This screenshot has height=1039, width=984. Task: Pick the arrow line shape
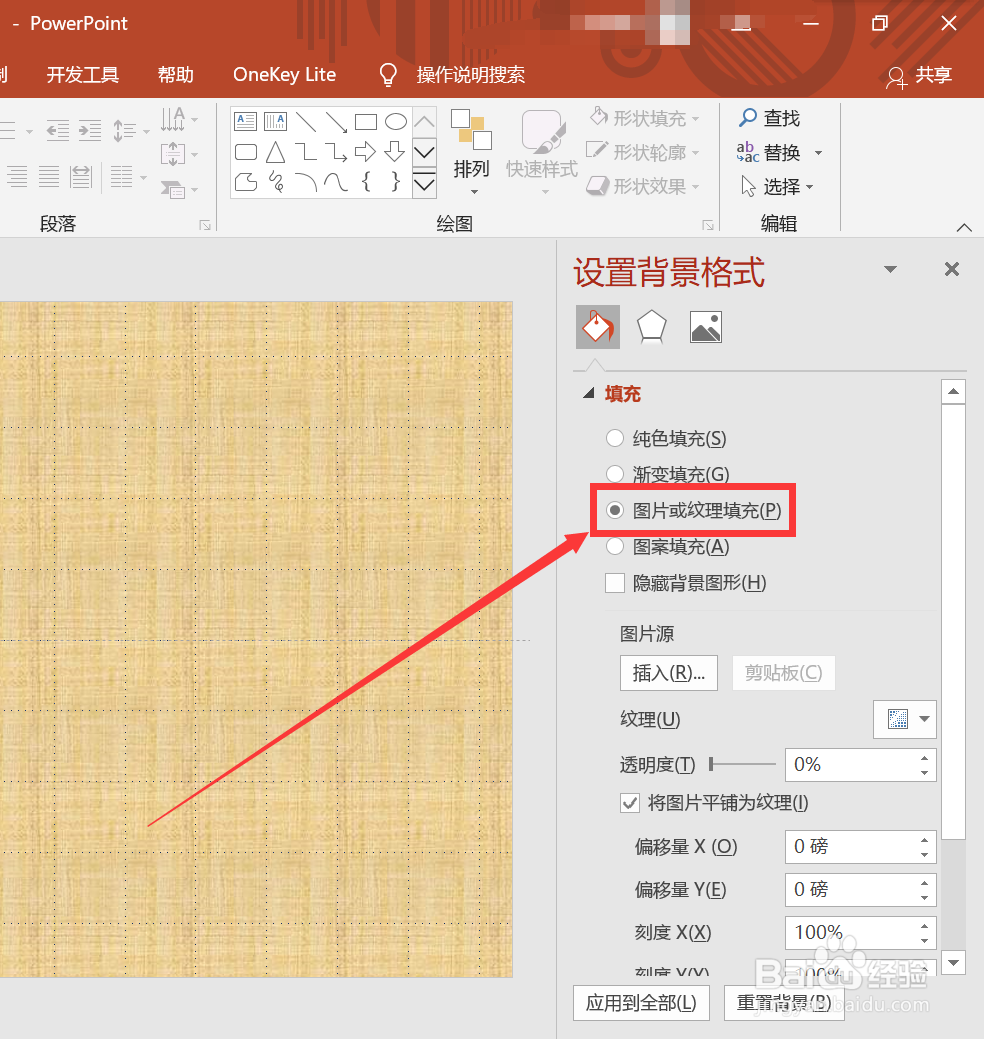tap(336, 122)
